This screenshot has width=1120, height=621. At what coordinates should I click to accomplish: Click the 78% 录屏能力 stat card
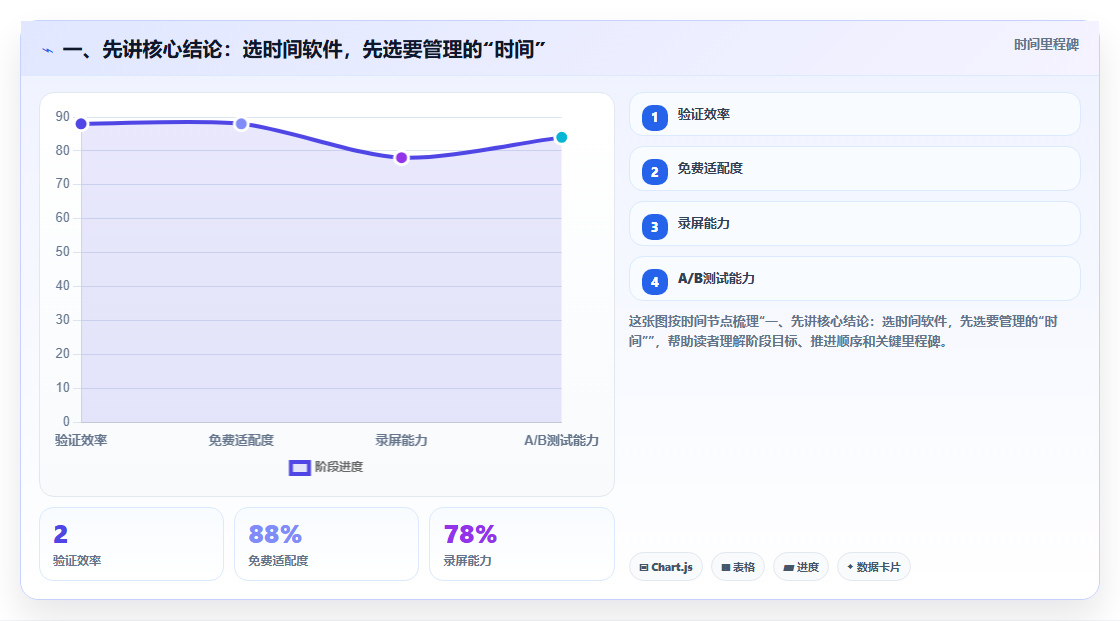(x=521, y=544)
